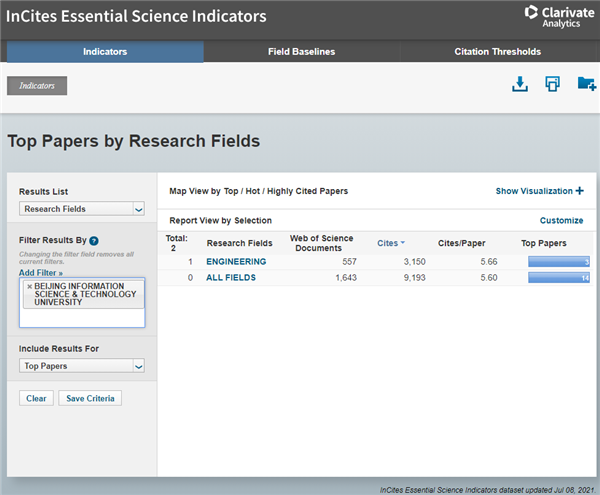This screenshot has width=600, height=495.
Task: Open the ENGINEERING research field link
Action: 236,262
